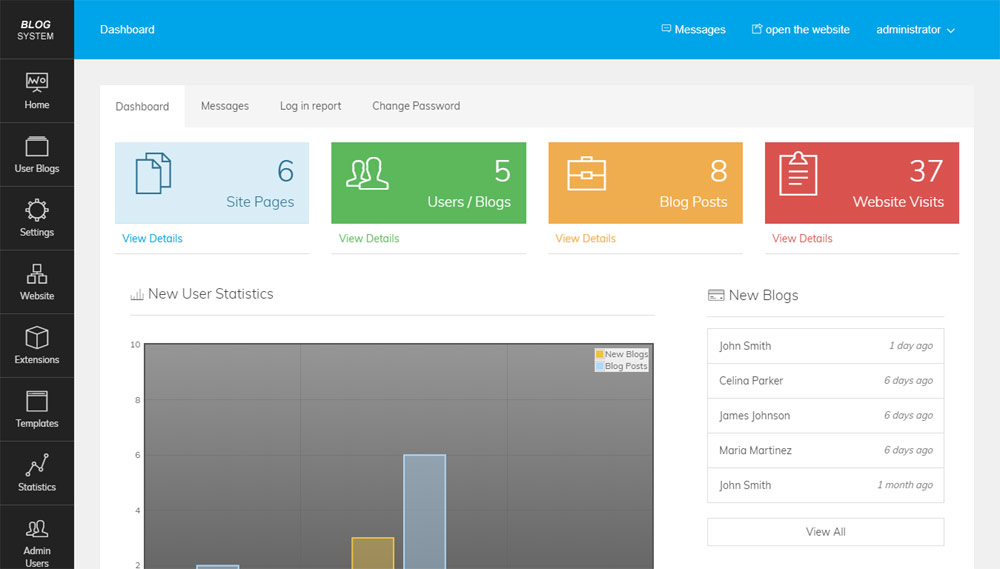The width and height of the screenshot is (1000, 569).
Task: View Details under Site Pages
Action: (152, 239)
